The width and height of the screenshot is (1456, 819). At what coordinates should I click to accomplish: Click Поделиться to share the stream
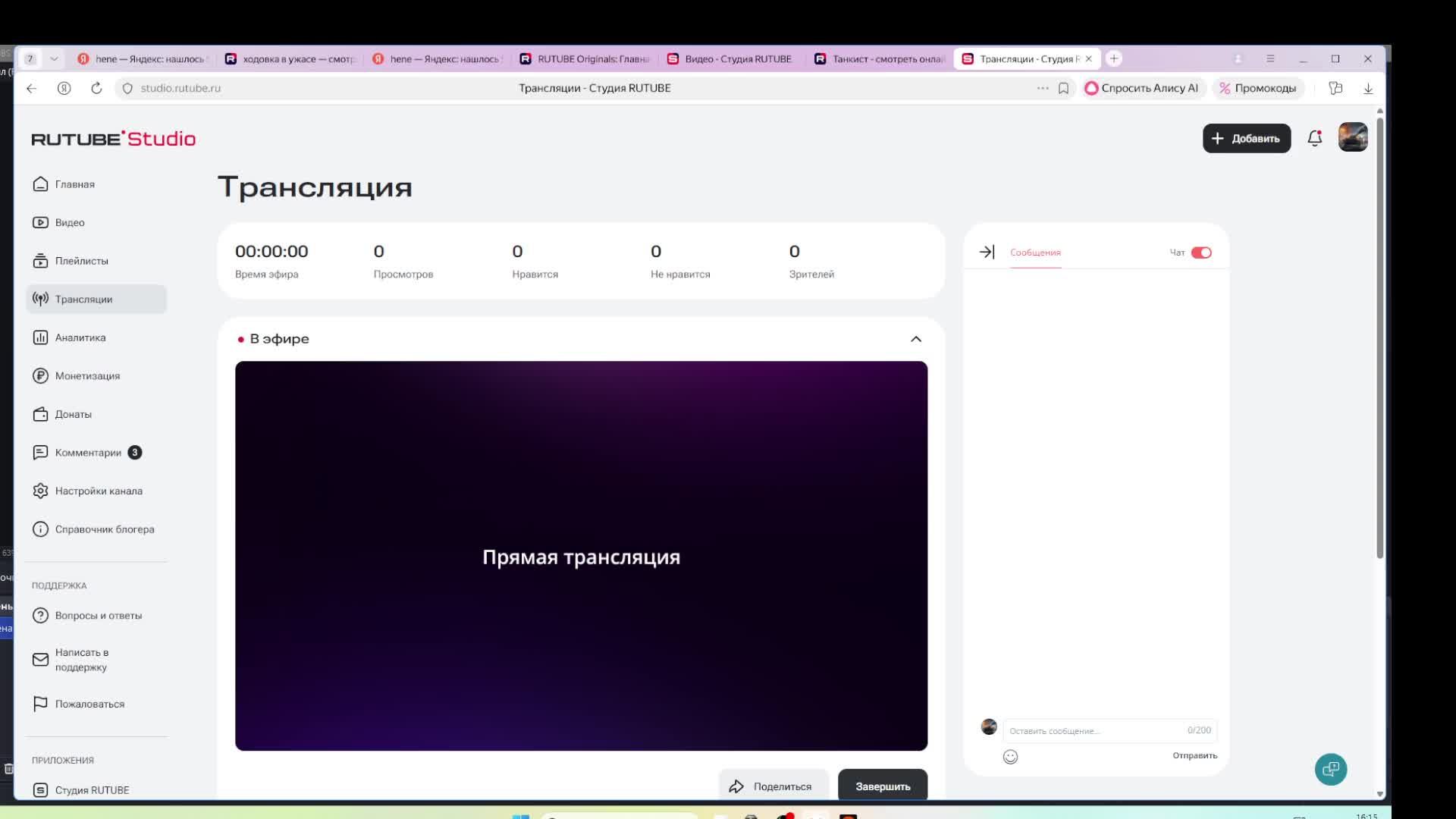(773, 786)
